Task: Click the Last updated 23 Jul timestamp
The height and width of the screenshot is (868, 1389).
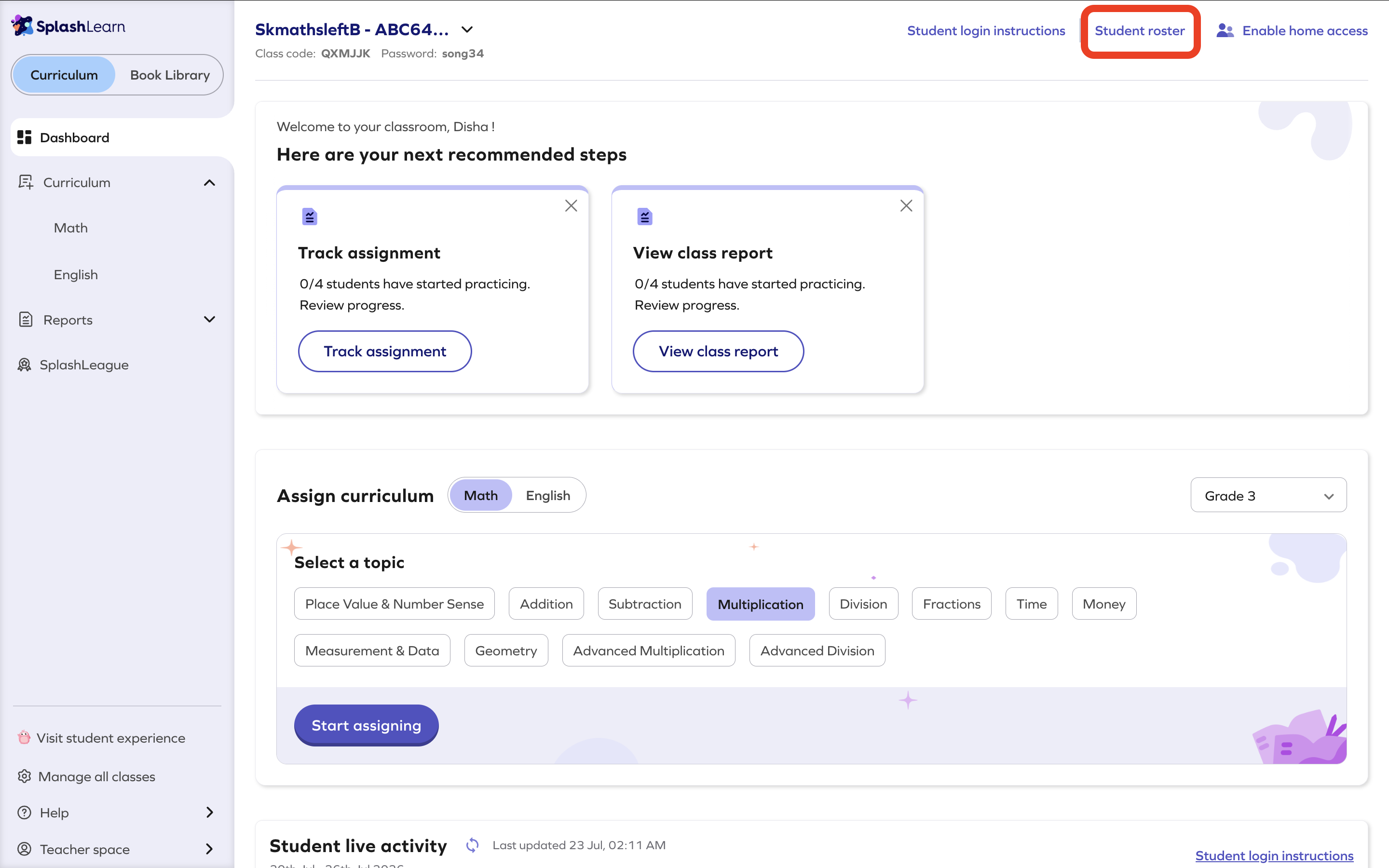Action: [579, 845]
